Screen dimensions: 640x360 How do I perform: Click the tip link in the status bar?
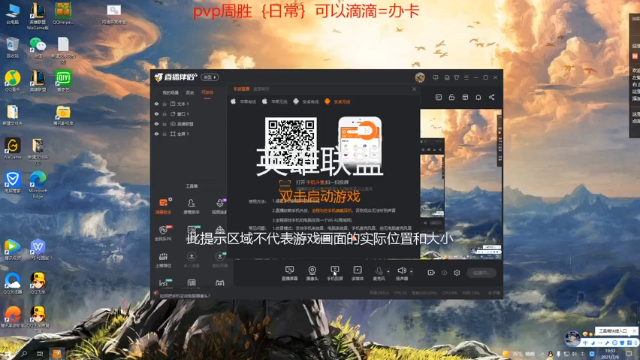184,296
